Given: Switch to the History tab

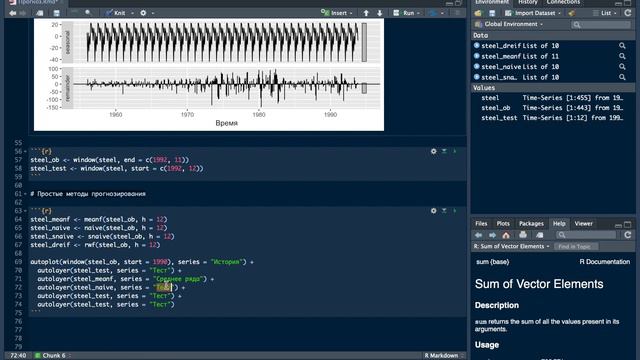Looking at the screenshot, I should (x=527, y=2).
